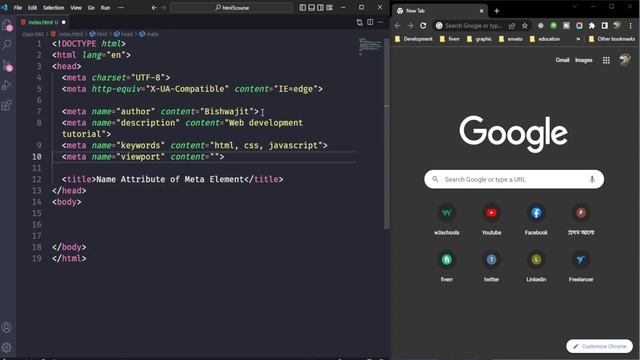
Task: Open the Run menu
Action: point(105,7)
